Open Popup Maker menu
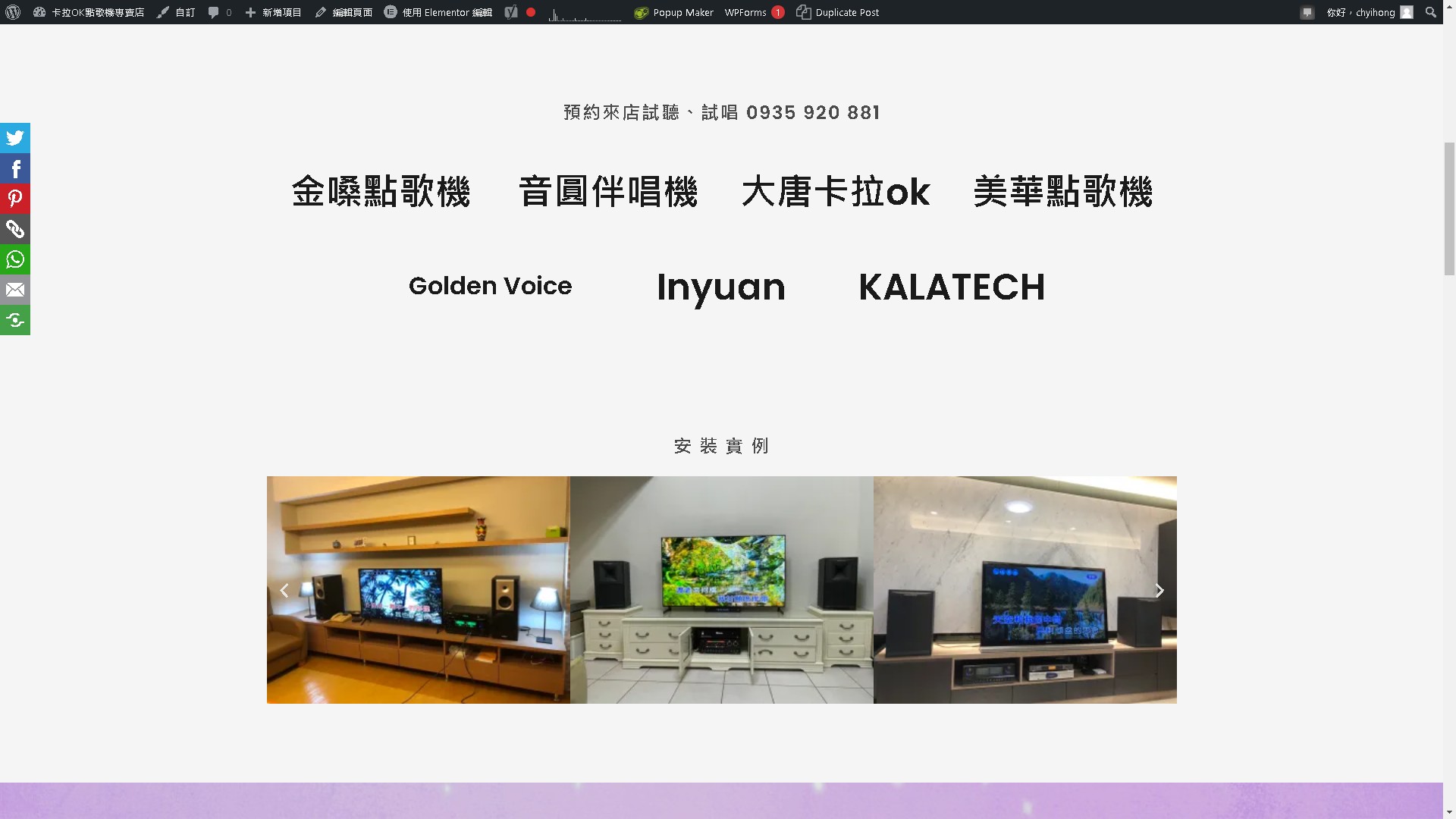 coord(674,12)
